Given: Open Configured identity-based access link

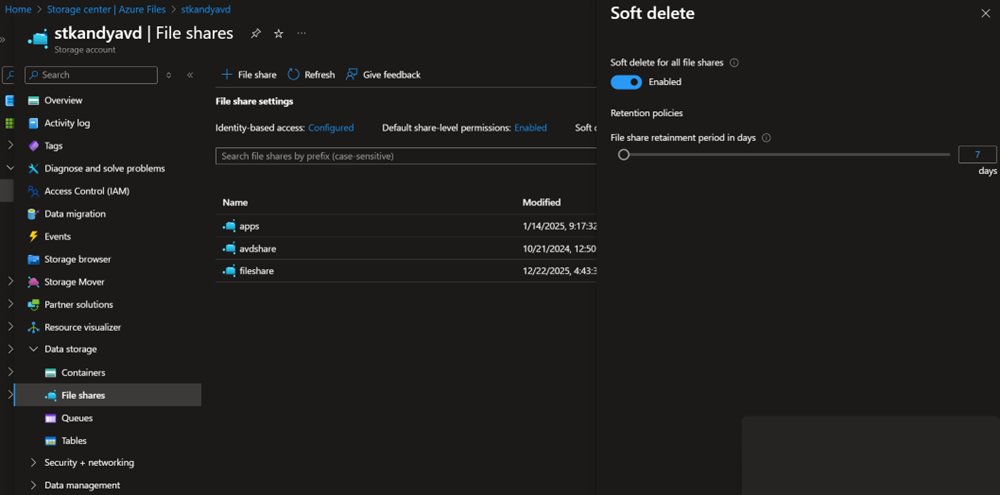Looking at the screenshot, I should (330, 128).
